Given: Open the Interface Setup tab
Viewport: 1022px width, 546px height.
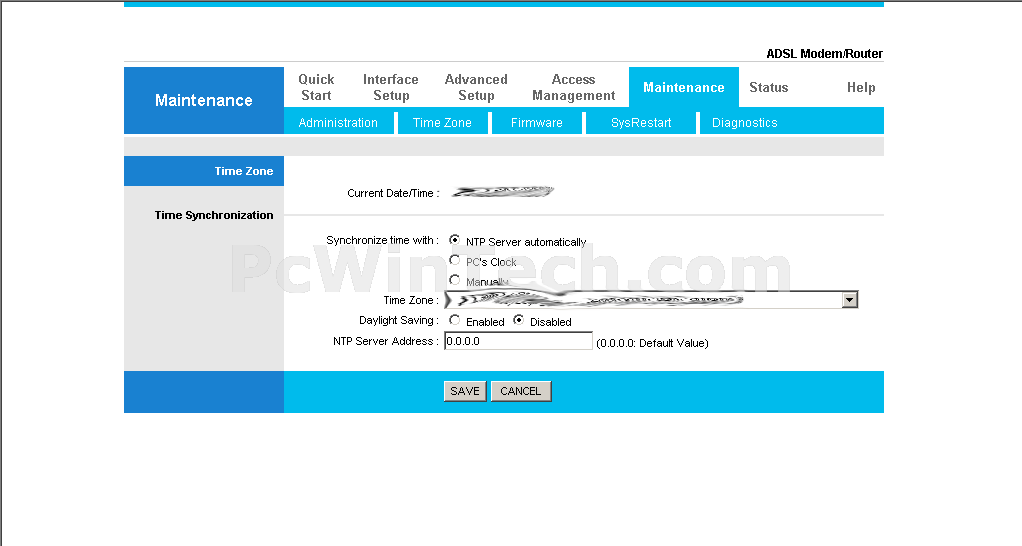Looking at the screenshot, I should click(x=390, y=87).
